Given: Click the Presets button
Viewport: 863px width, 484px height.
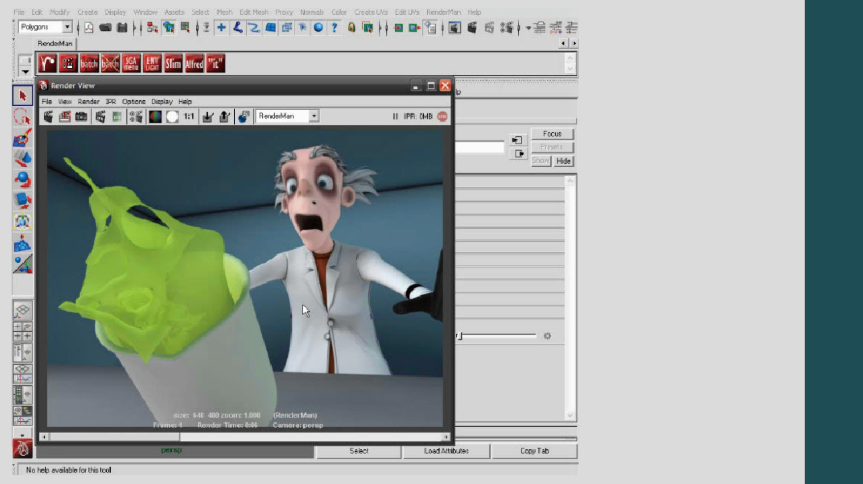Looking at the screenshot, I should 552,147.
